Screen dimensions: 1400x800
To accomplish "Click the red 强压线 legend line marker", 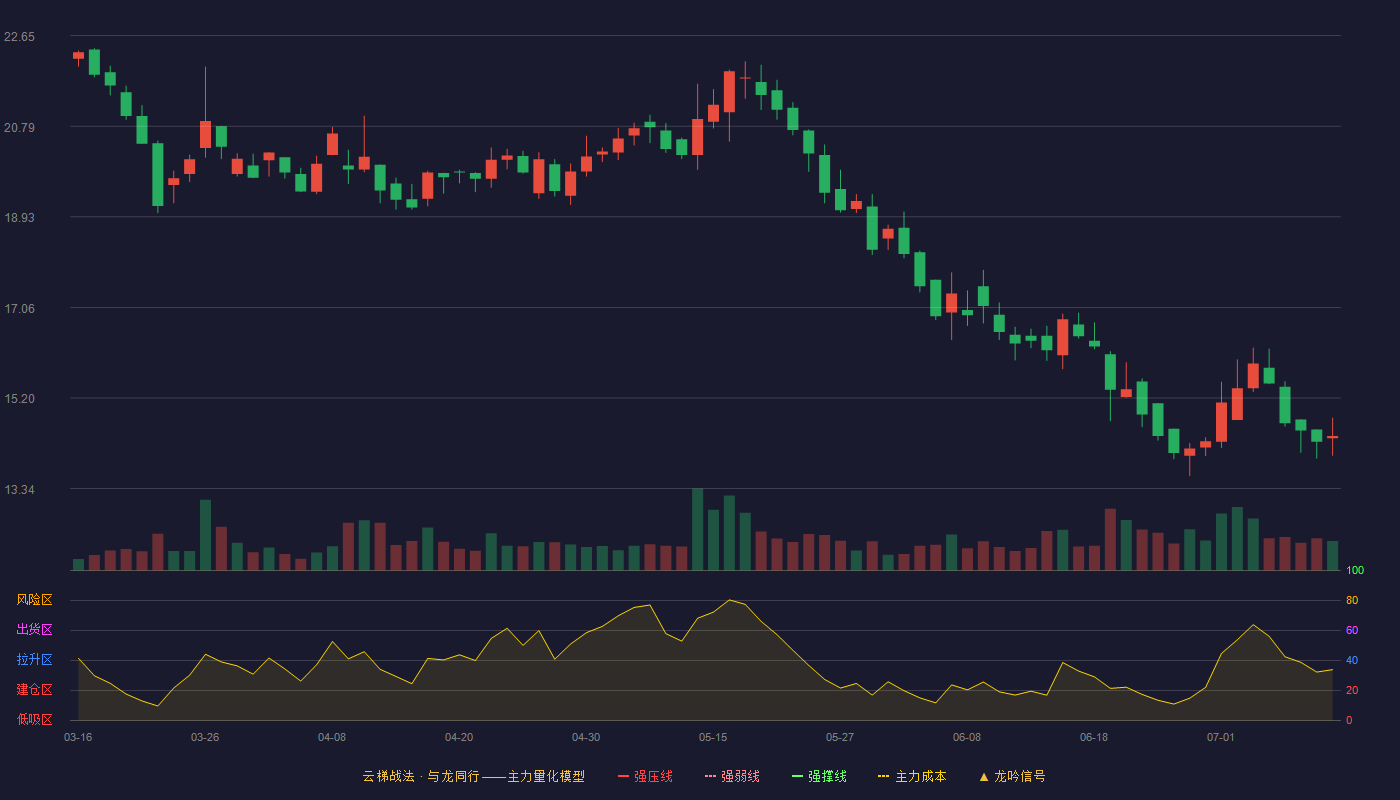I will tap(623, 776).
